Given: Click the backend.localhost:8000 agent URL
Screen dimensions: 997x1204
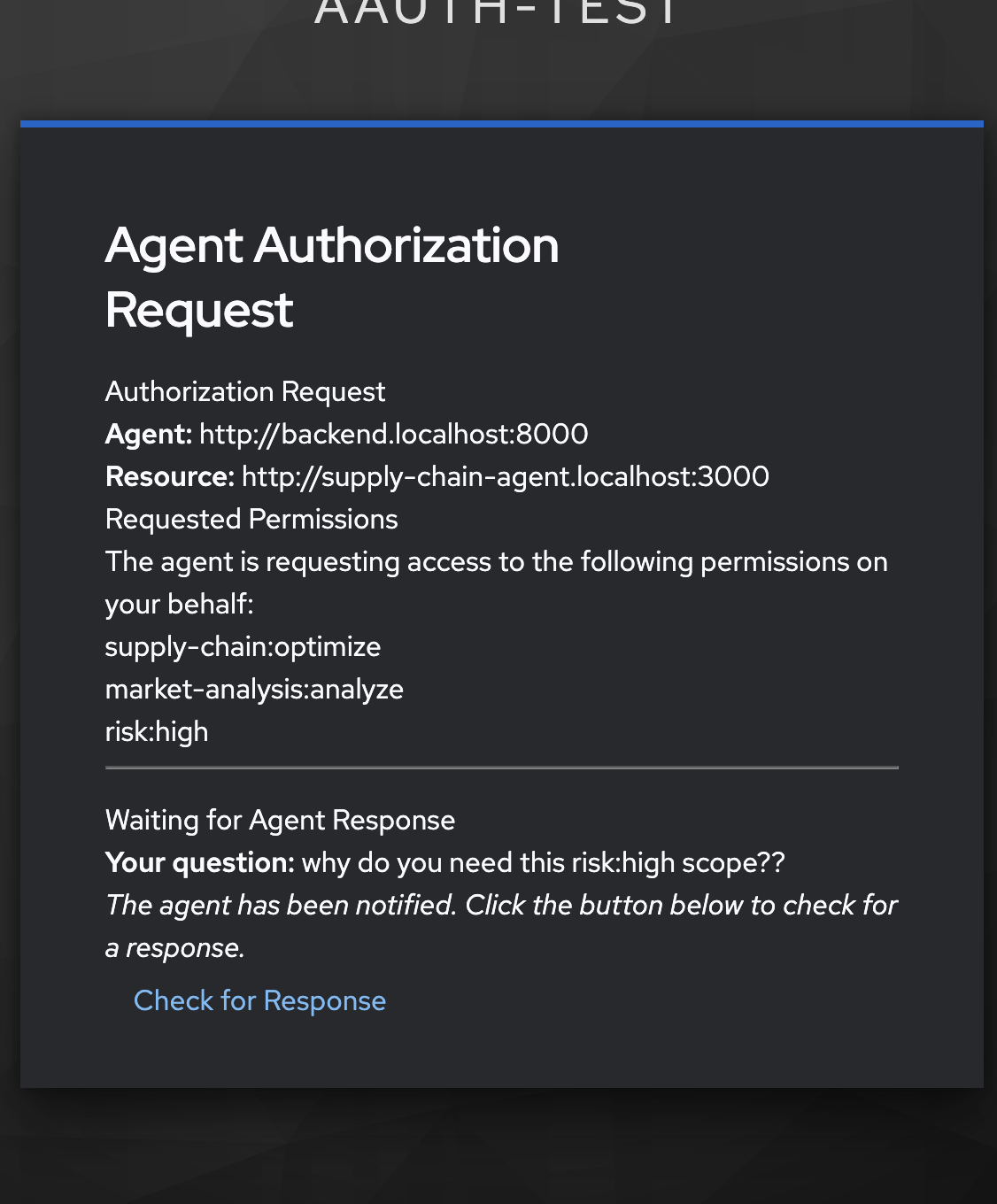Looking at the screenshot, I should pos(394,434).
